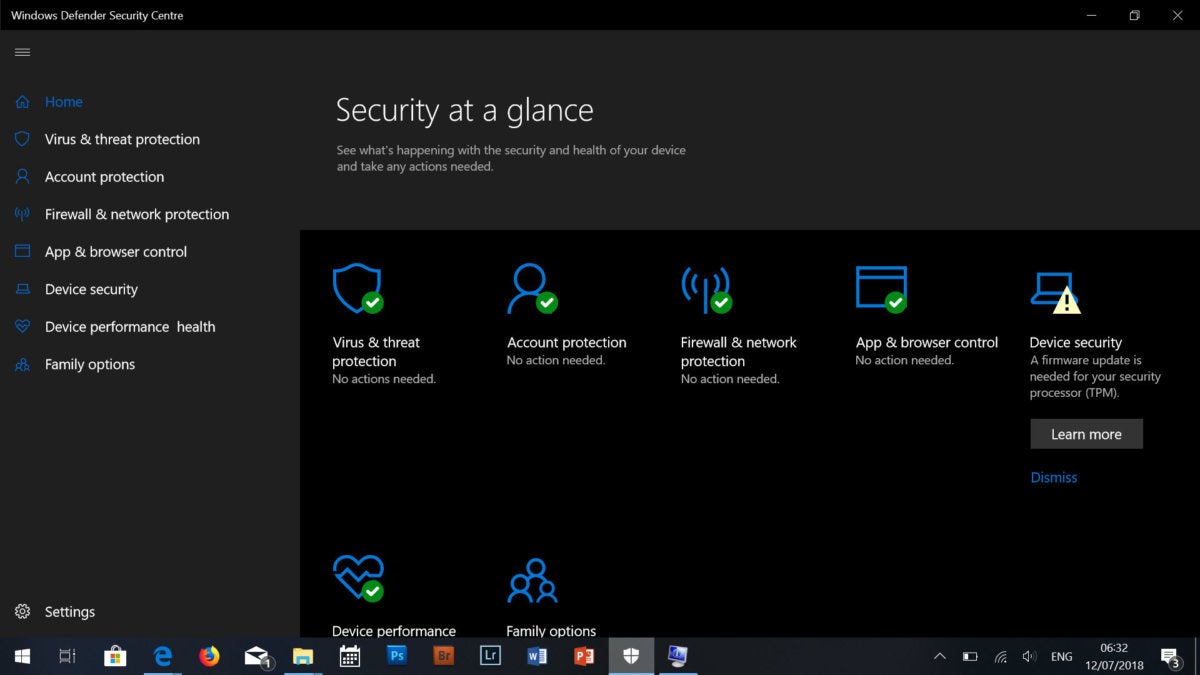
Task: Open Firewall & network protection in sidebar
Action: coord(137,214)
